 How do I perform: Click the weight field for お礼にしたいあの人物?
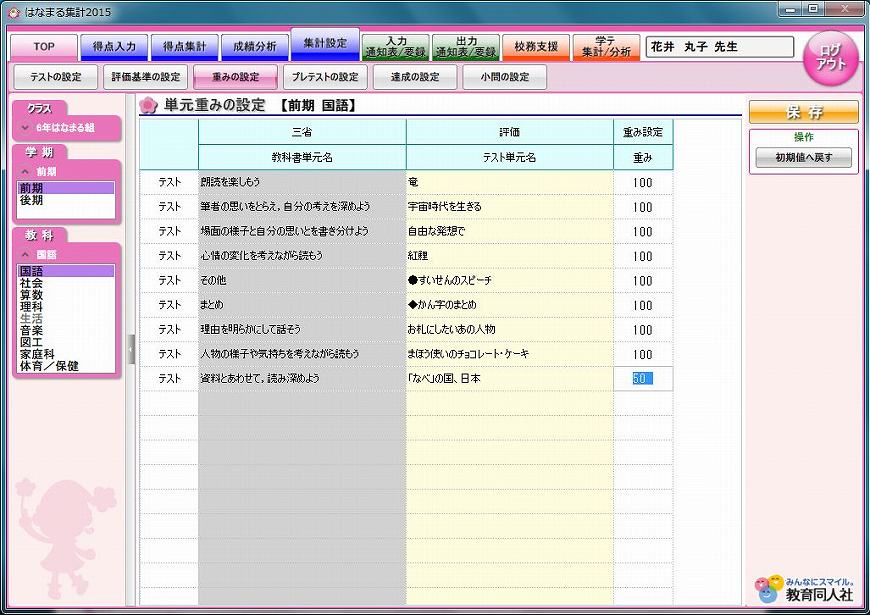(643, 330)
